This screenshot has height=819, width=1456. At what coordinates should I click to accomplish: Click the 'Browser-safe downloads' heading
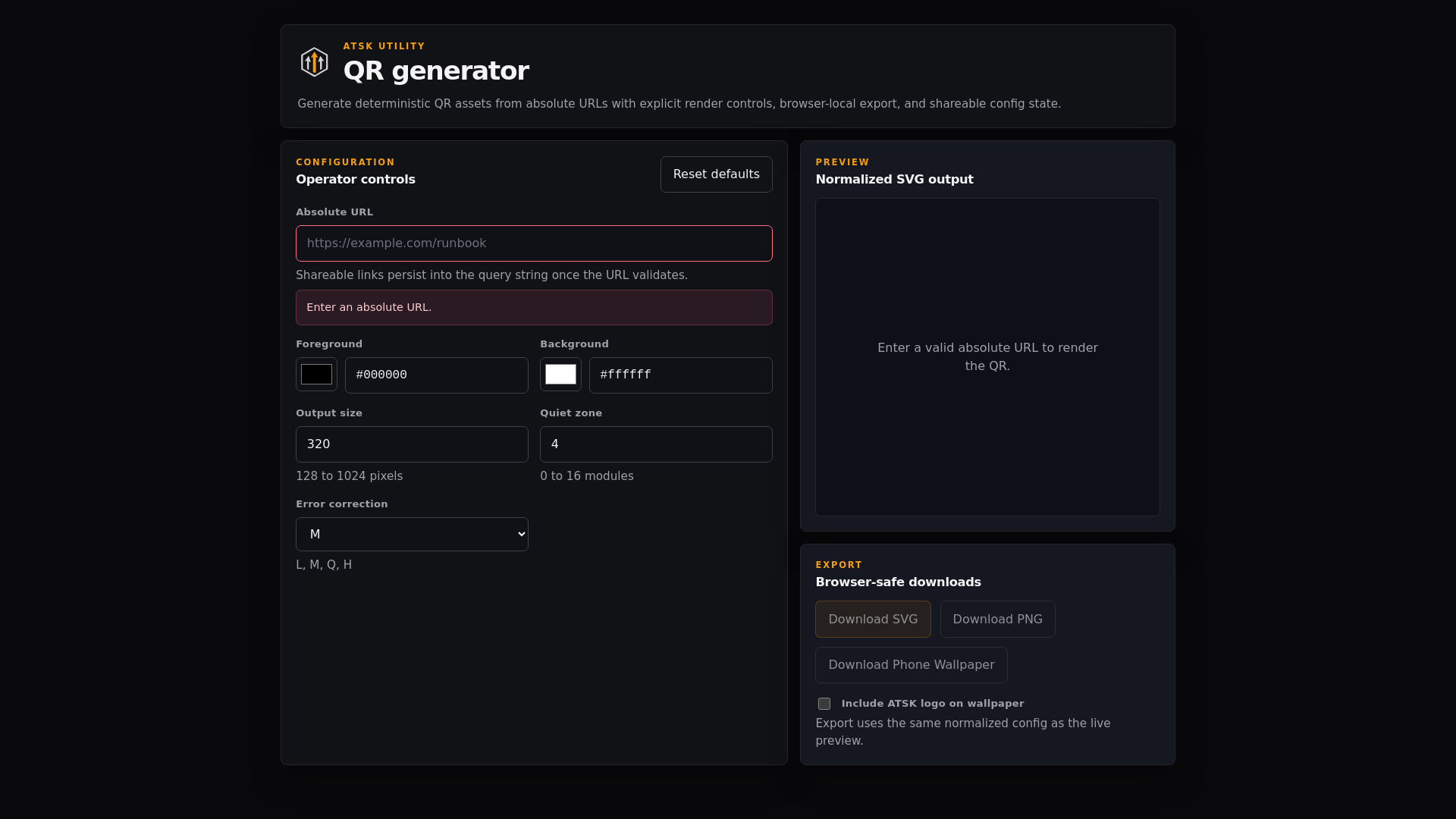898,582
